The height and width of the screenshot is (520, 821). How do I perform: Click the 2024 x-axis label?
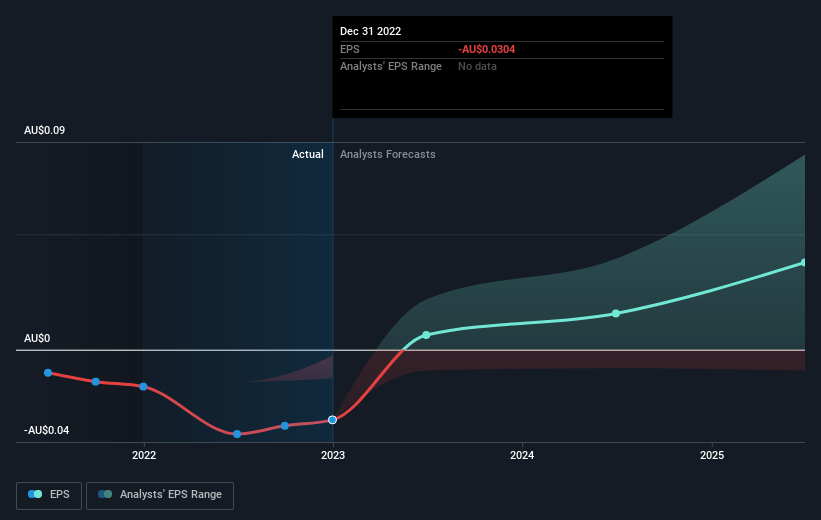(522, 455)
